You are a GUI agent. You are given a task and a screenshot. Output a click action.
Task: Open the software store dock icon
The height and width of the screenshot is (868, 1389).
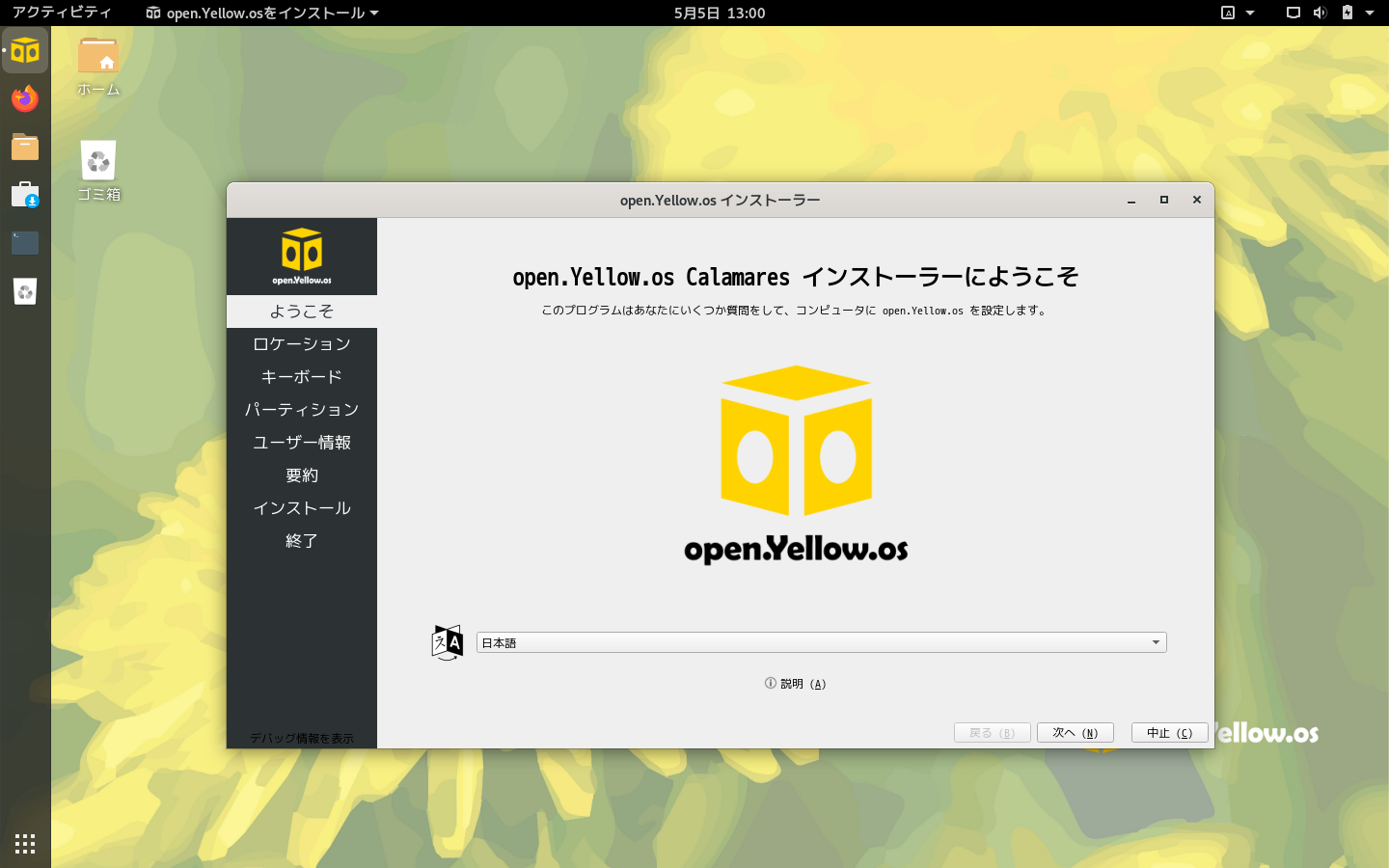coord(25,195)
